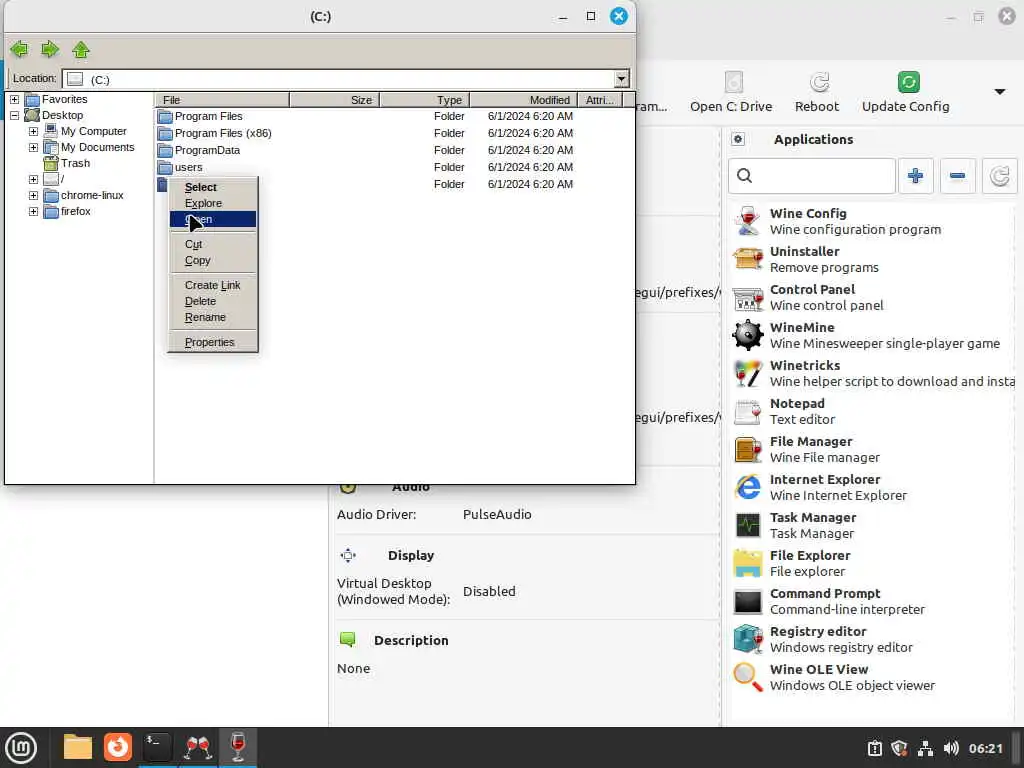Choose Create Link in context menu
Image resolution: width=1024 pixels, height=768 pixels.
pos(213,285)
